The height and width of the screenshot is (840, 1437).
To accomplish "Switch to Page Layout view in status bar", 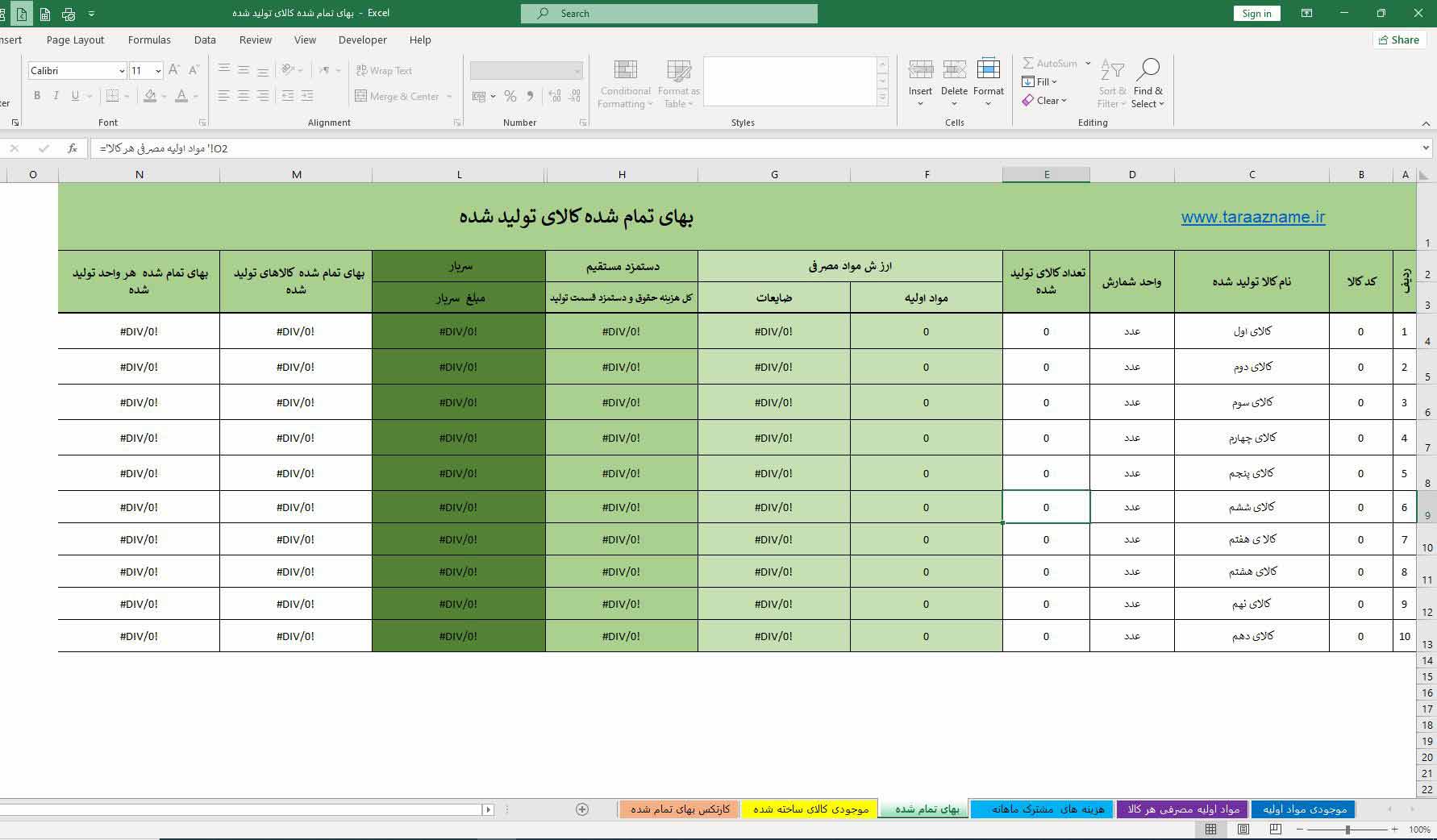I will (x=1243, y=829).
